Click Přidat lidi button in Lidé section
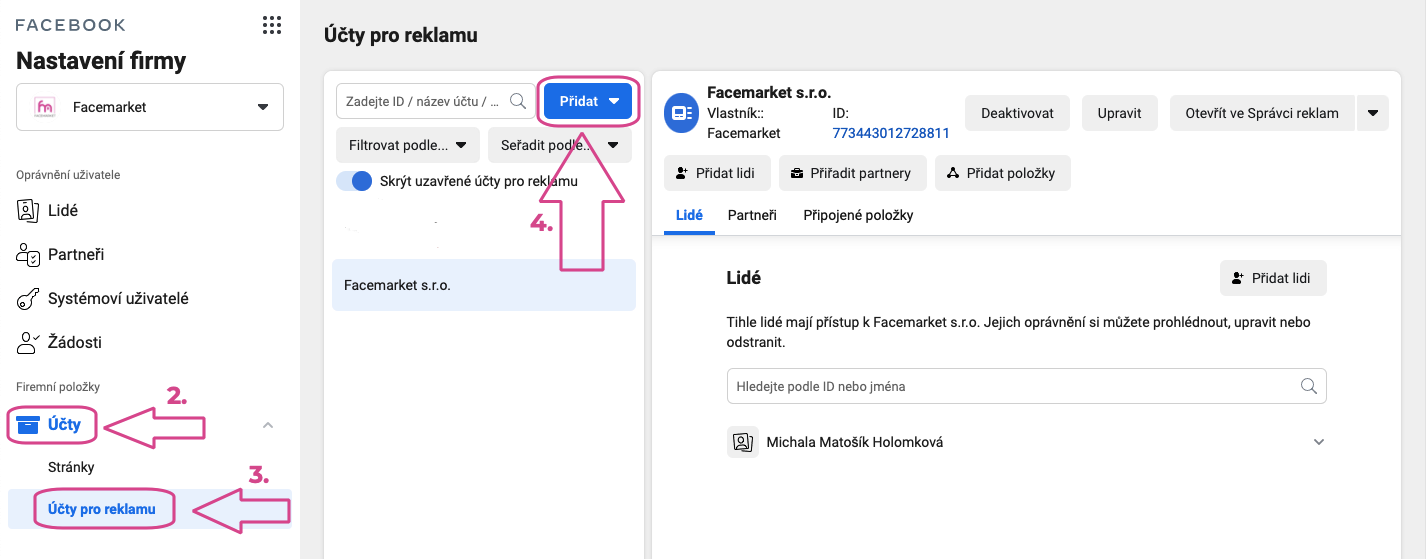The height and width of the screenshot is (559, 1426). click(1273, 278)
